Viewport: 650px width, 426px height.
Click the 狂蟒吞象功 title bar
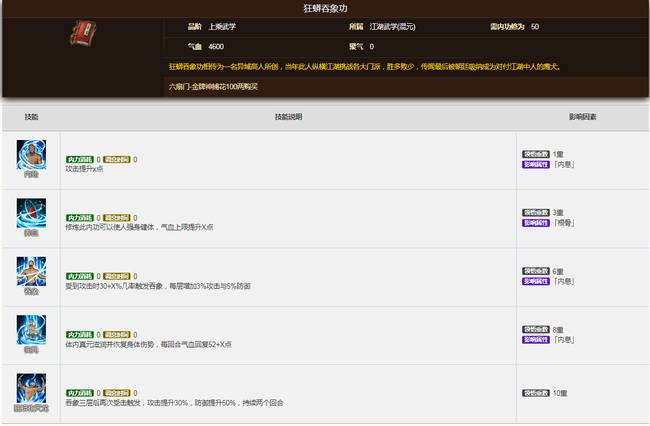[324, 8]
